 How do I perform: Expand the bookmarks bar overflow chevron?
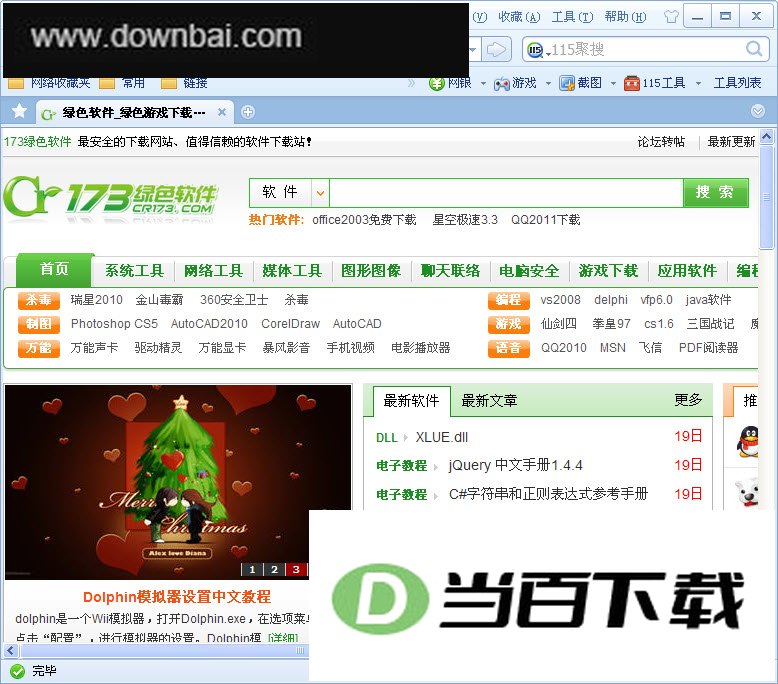(411, 83)
